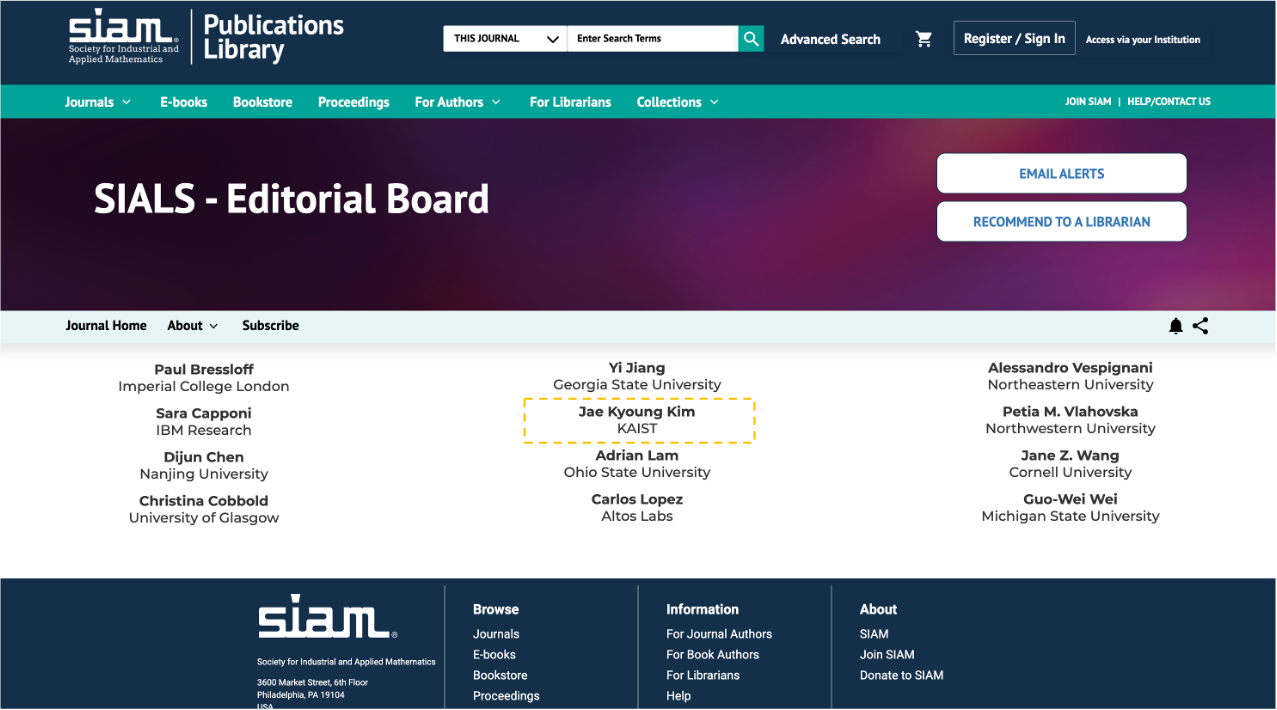Click the SIAM Publications Library header logo
This screenshot has height=710, width=1277.
coord(206,38)
